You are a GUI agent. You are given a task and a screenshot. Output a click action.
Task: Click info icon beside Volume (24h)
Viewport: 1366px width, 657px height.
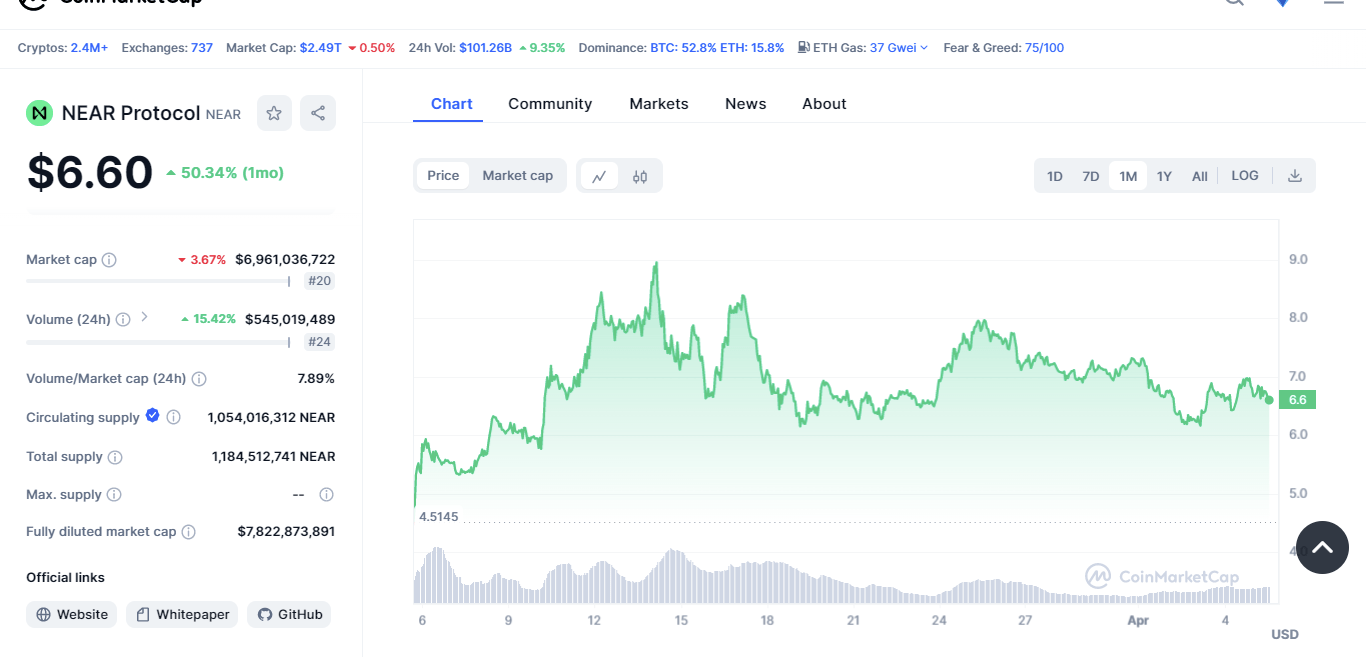[x=122, y=320]
